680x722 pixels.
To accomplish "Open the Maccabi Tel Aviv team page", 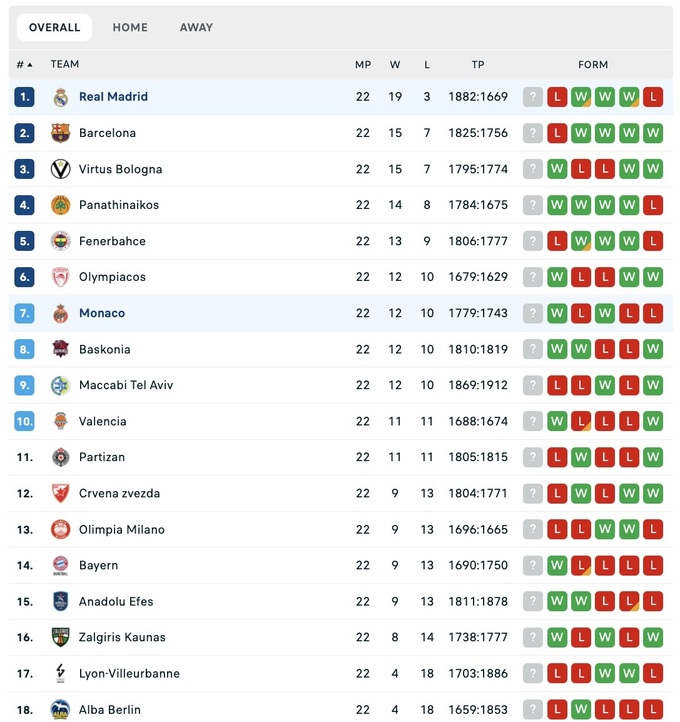I will coord(126,385).
